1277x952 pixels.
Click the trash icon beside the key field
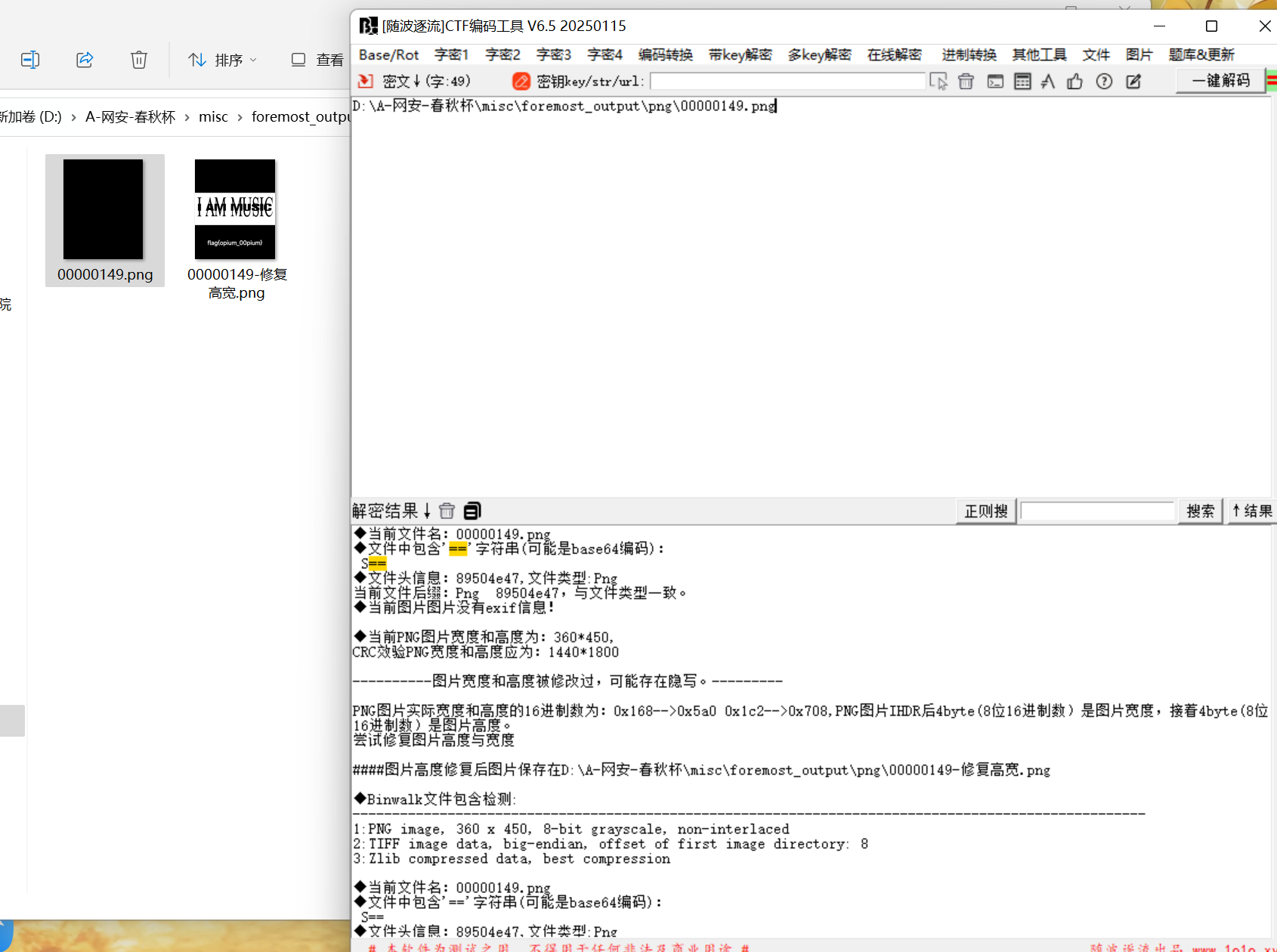coord(966,82)
